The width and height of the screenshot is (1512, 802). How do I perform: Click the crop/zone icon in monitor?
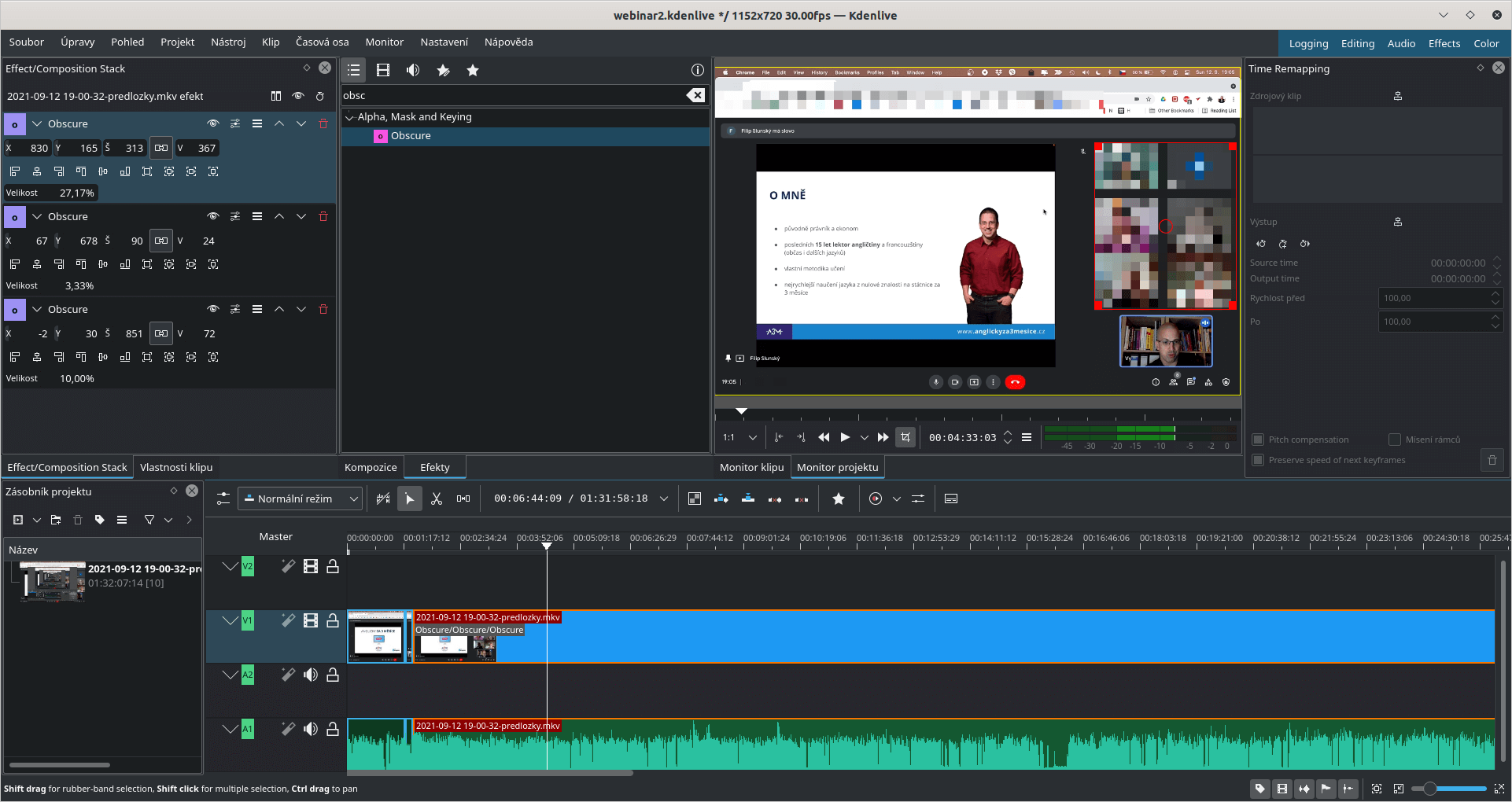coord(905,437)
